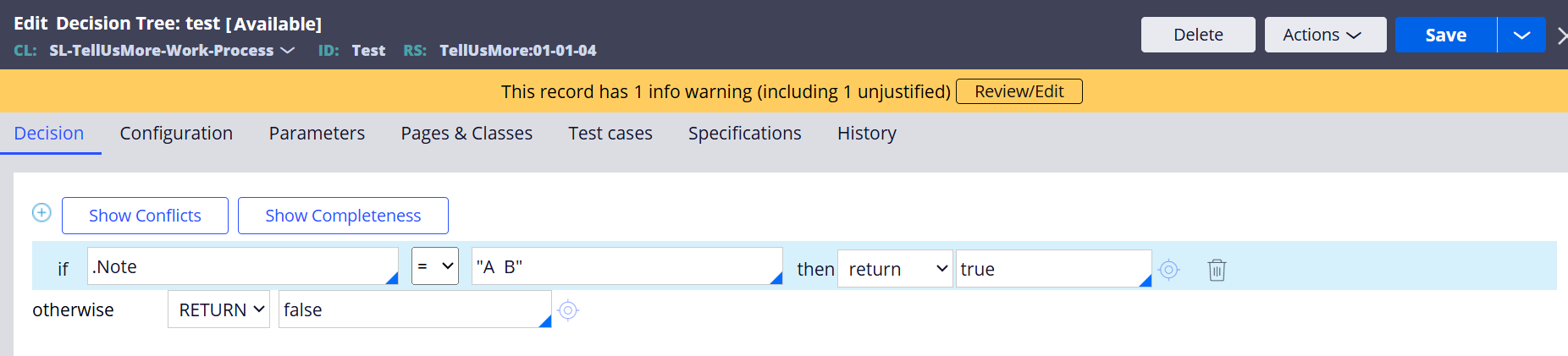This screenshot has height=356, width=1568.
Task: Expand the SL-TellUsMore-Work-Process class chevron
Action: pyautogui.click(x=288, y=51)
